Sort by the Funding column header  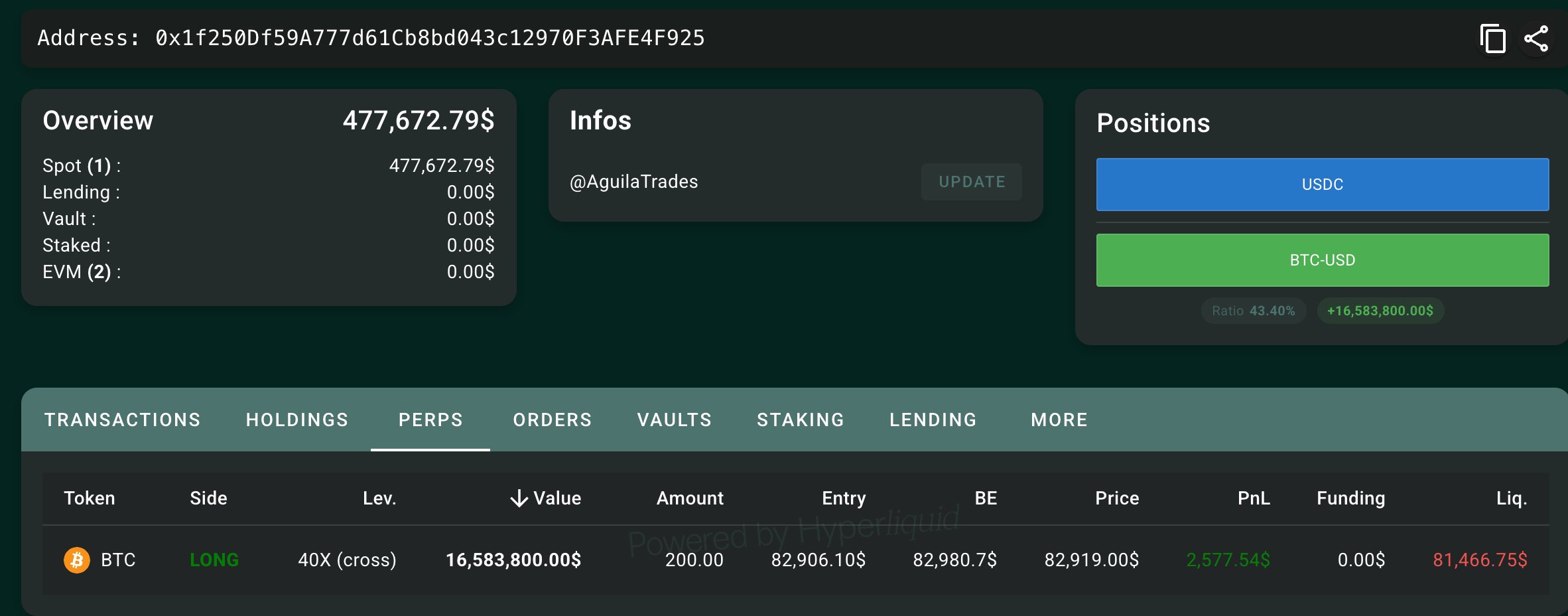[x=1351, y=499]
